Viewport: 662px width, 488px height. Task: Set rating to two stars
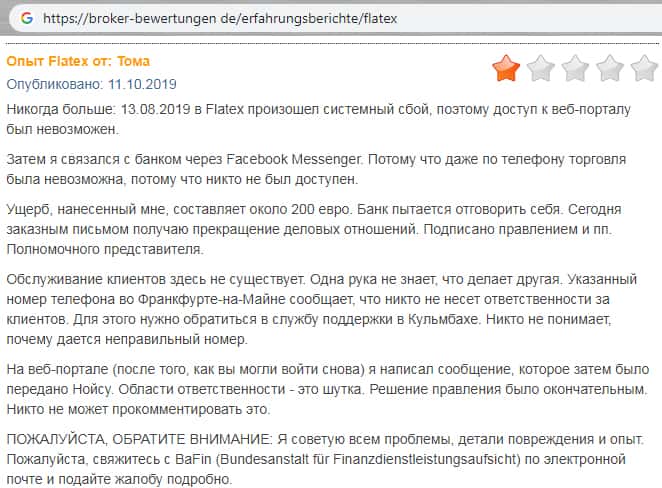coord(540,68)
